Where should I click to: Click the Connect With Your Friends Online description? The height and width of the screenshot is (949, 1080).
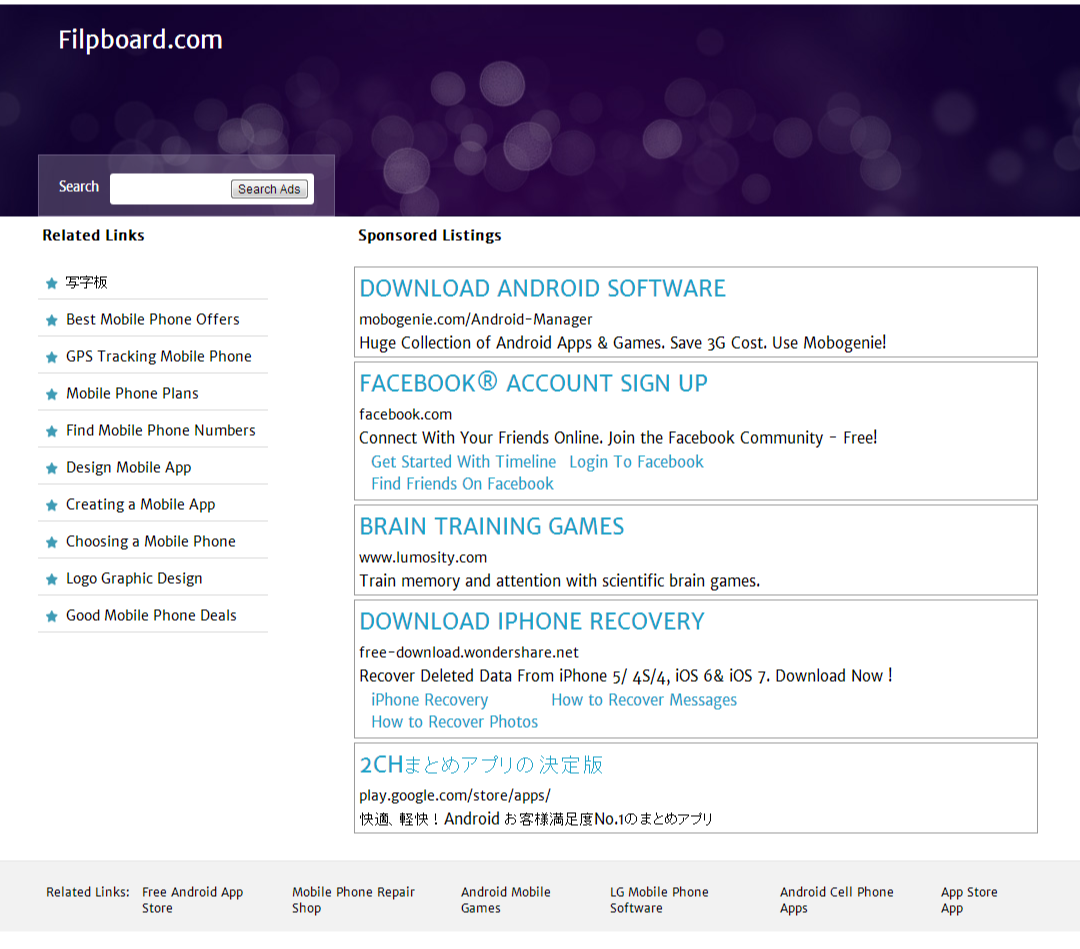618,438
